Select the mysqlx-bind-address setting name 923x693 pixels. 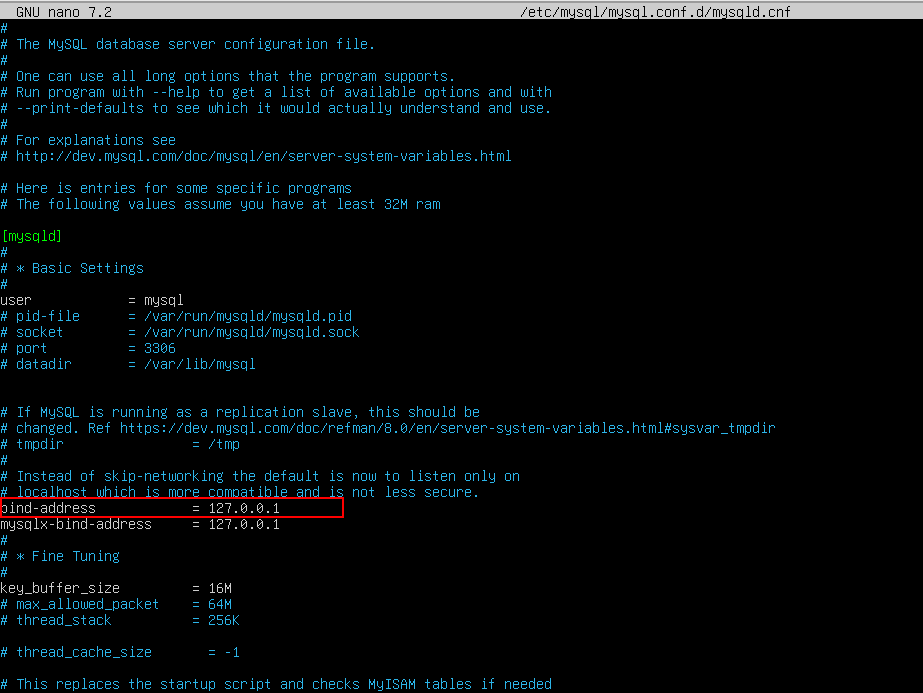(x=76, y=524)
